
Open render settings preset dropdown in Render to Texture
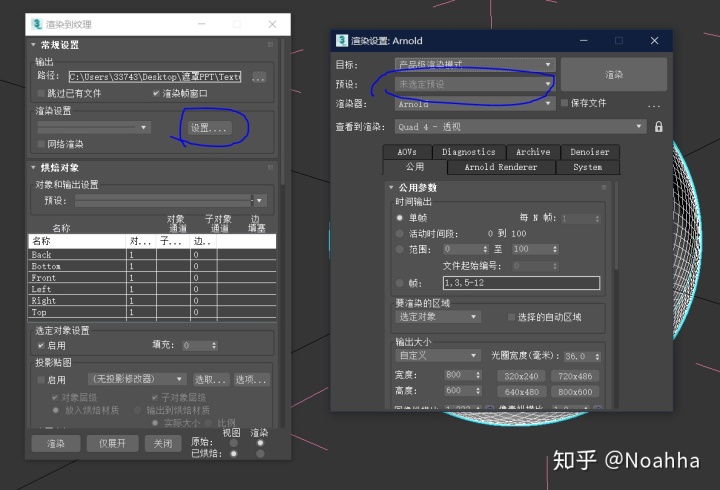94,127
